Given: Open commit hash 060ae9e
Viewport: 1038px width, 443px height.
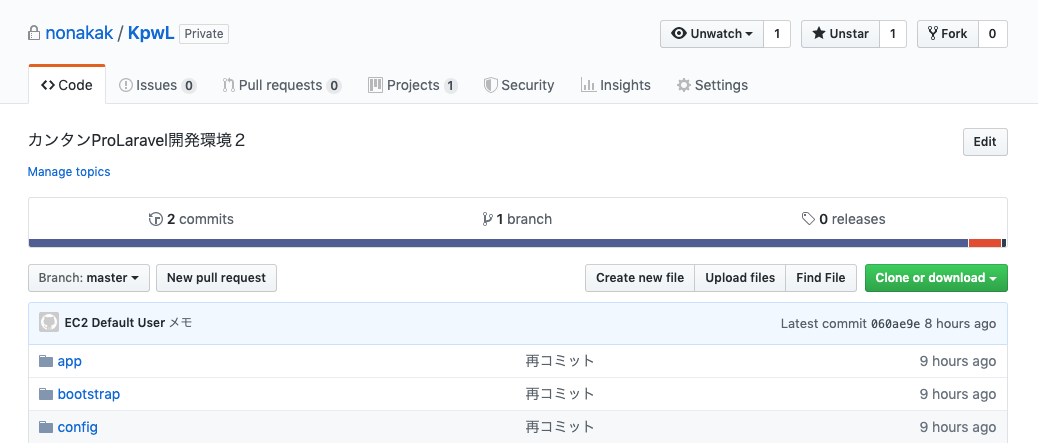Looking at the screenshot, I should [895, 323].
